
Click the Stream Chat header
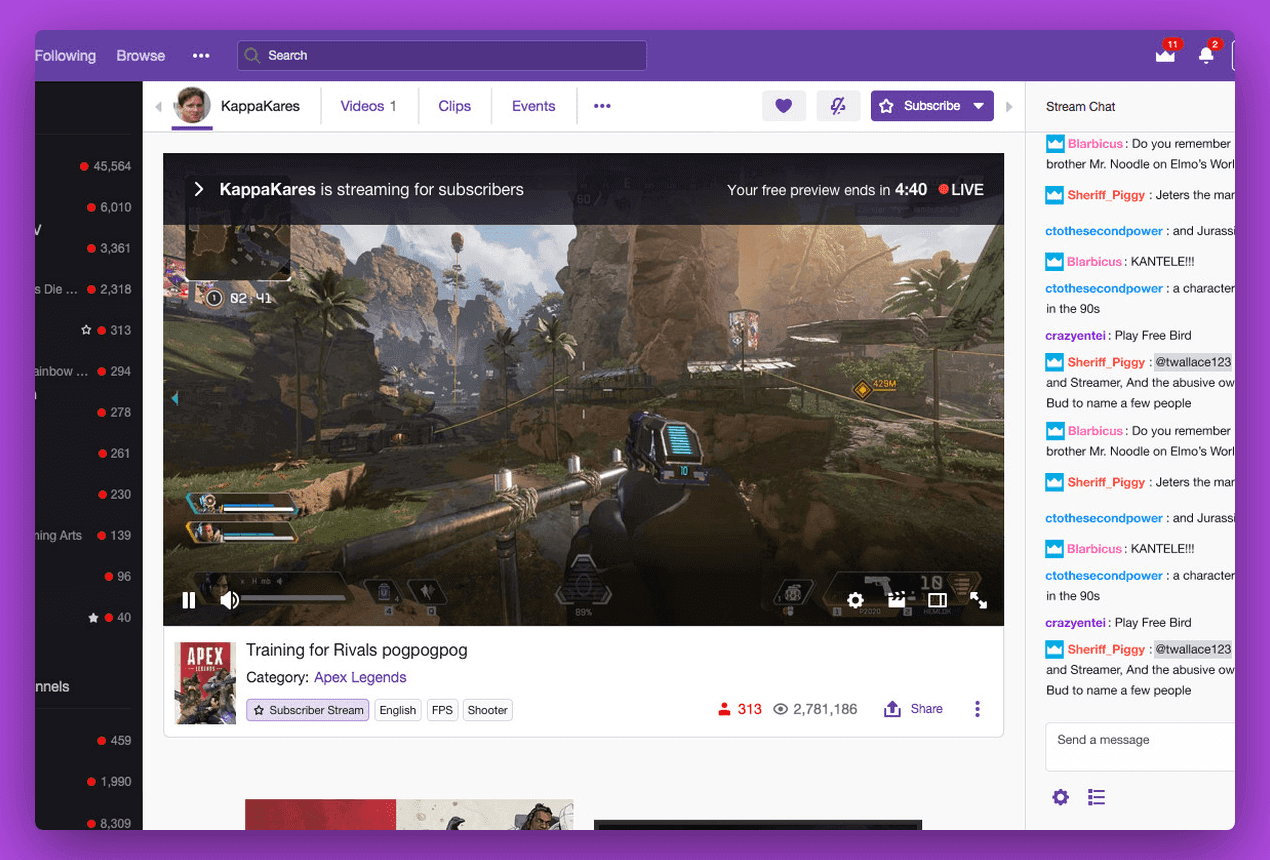click(x=1081, y=106)
